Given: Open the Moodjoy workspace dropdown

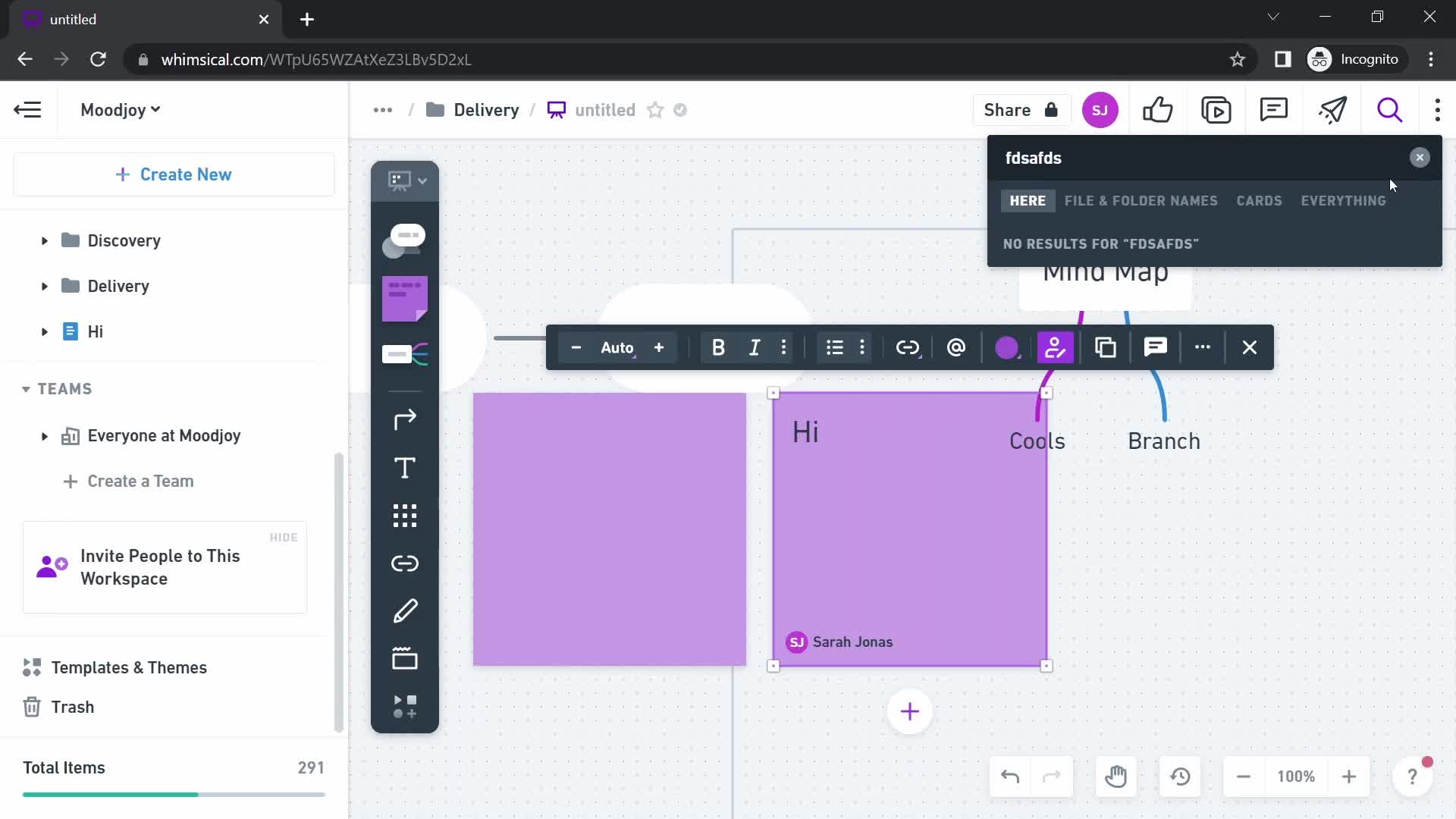Looking at the screenshot, I should (121, 110).
